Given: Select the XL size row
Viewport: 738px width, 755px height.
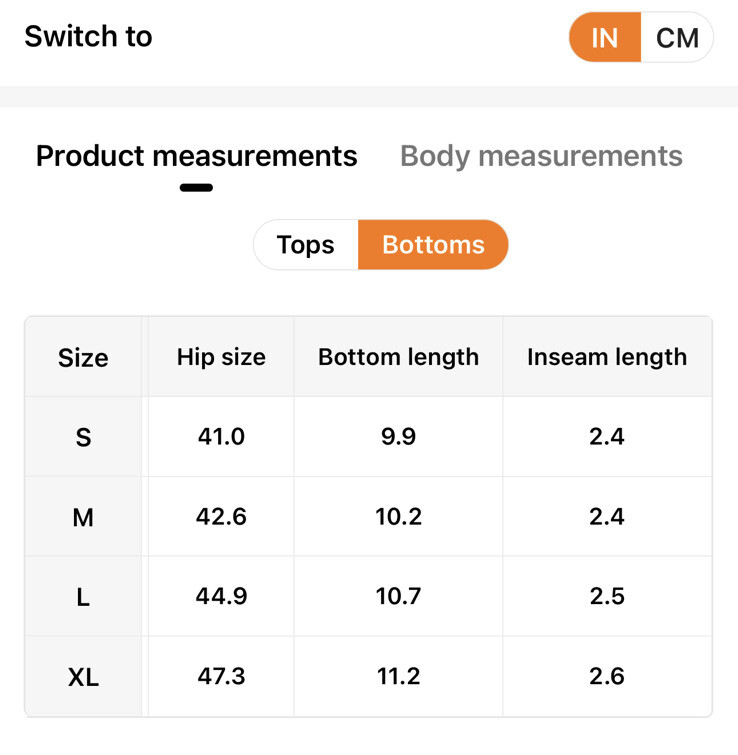Looking at the screenshot, I should 83,677.
